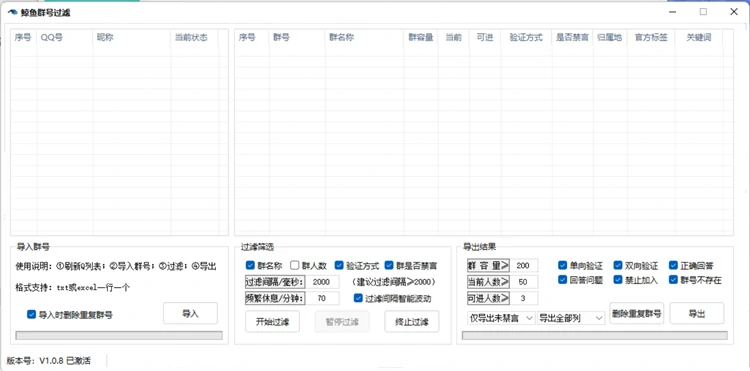This screenshot has width=750, height=371.
Task: Click the 群号 column header
Action: 297,37
